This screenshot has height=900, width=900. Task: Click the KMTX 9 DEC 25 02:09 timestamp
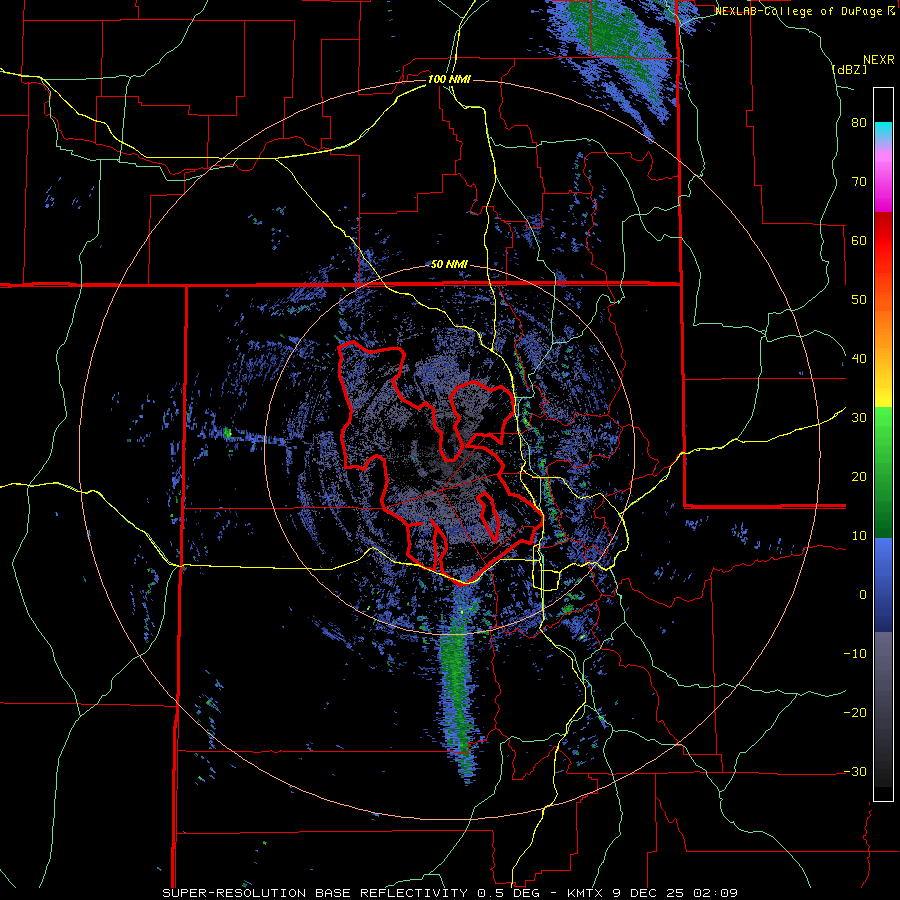[653, 893]
